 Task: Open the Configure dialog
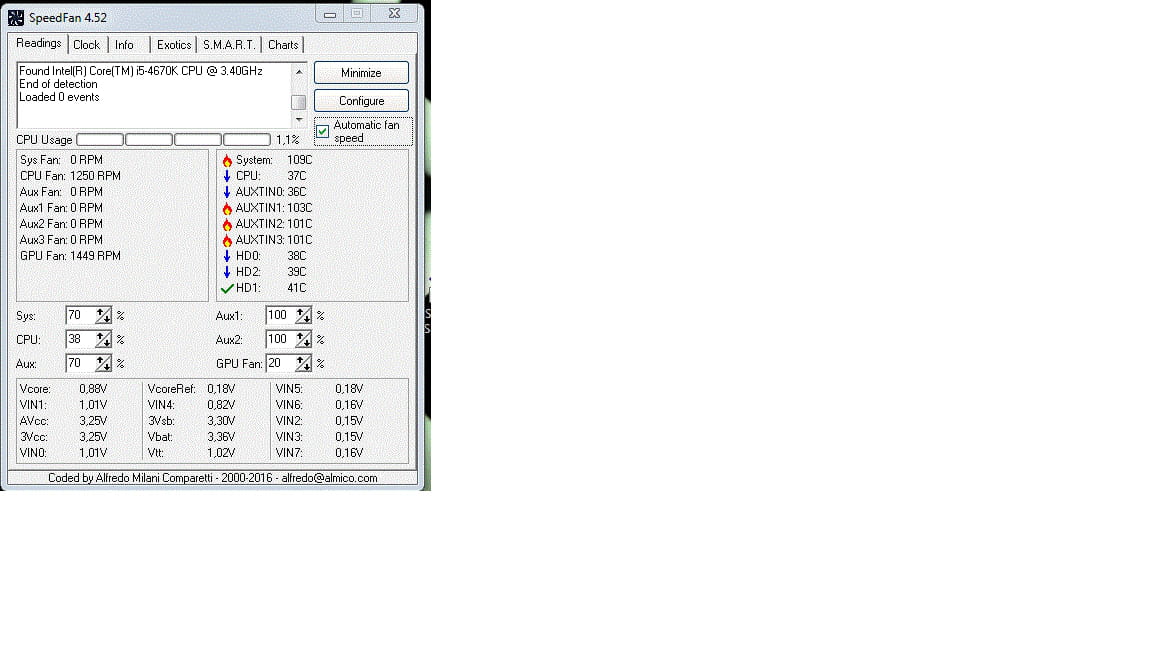point(361,101)
